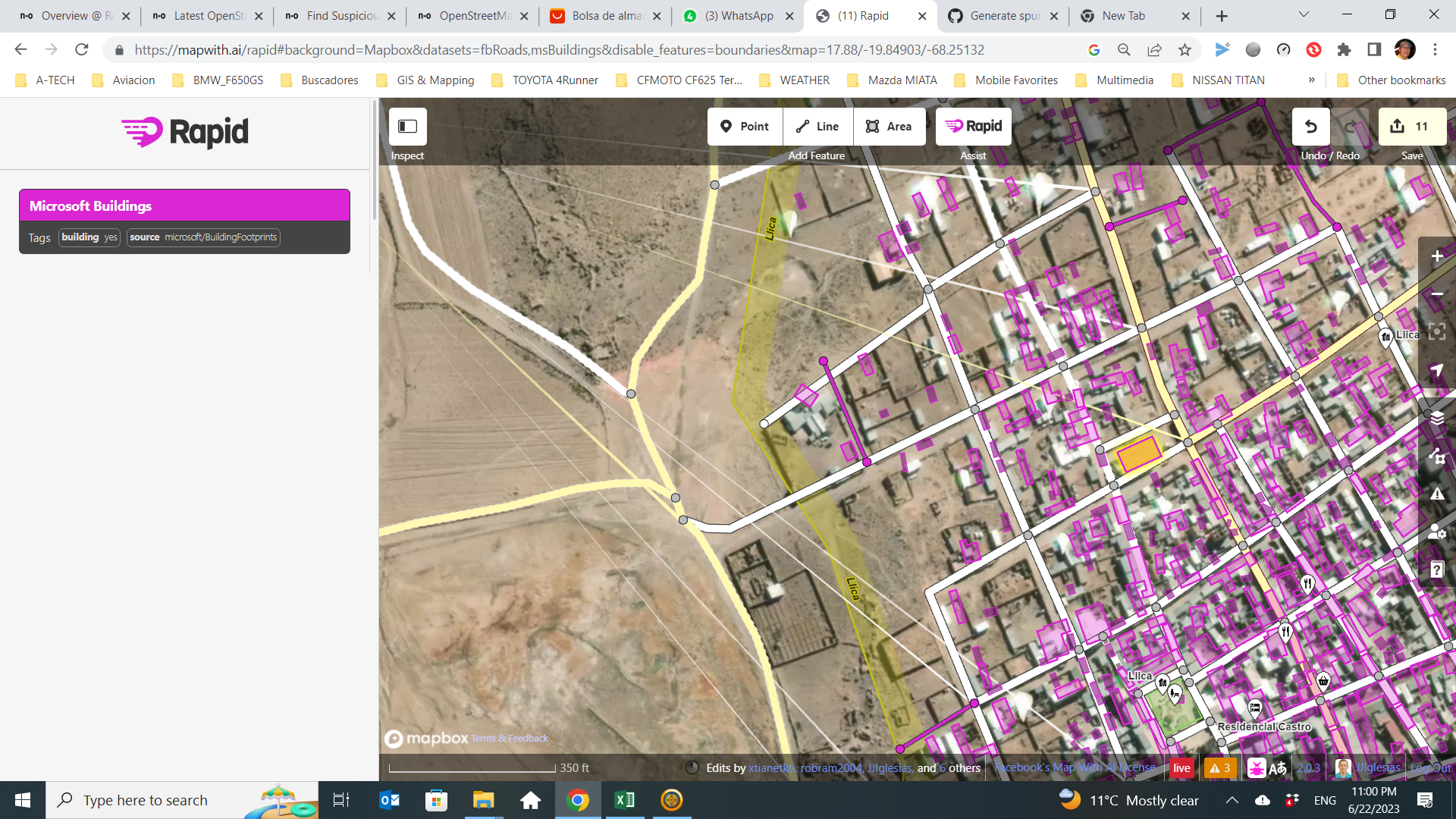Open the Help panel
1456x819 pixels.
[1436, 570]
